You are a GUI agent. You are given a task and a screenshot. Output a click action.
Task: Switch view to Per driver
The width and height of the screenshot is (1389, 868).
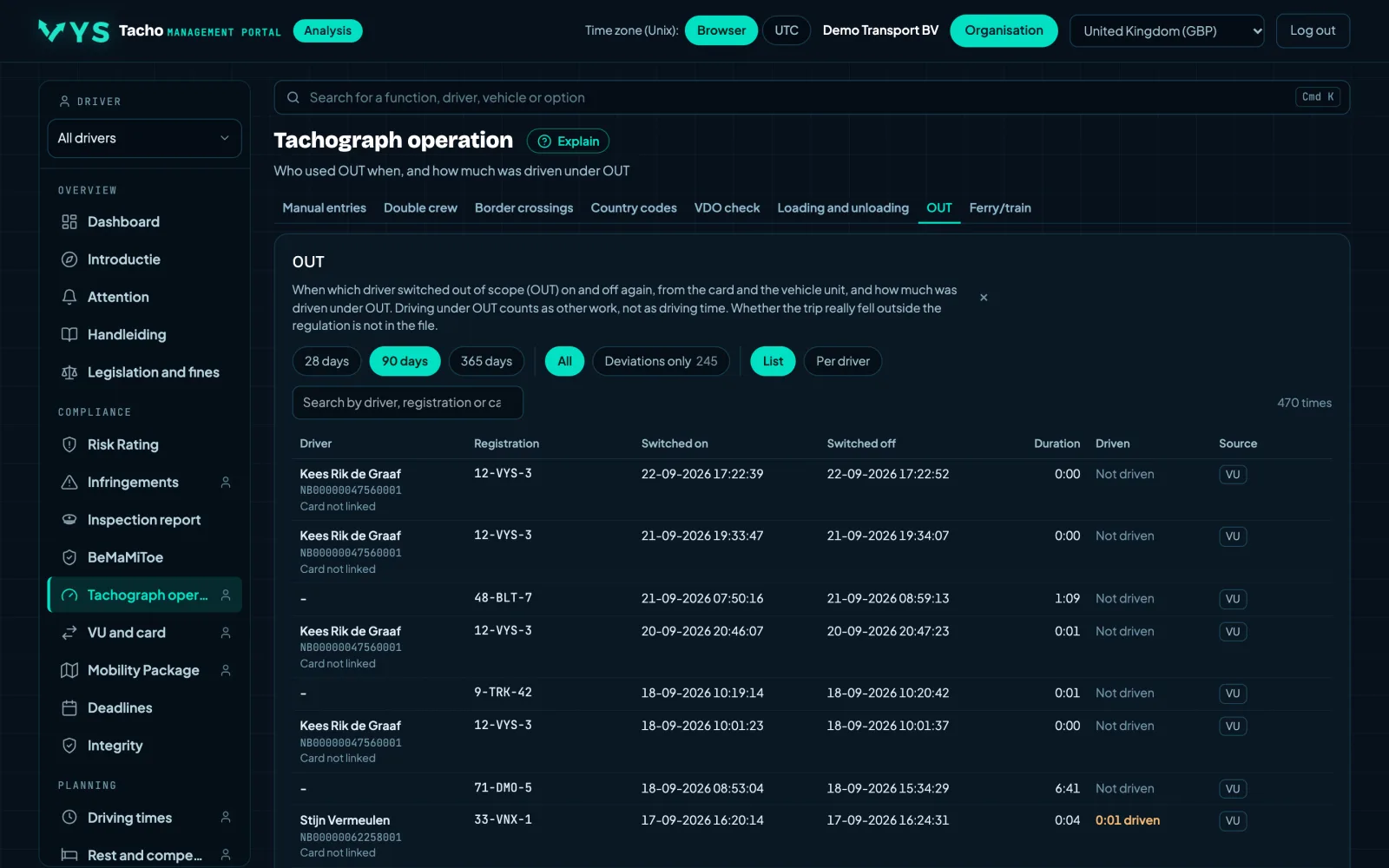pyautogui.click(x=842, y=361)
